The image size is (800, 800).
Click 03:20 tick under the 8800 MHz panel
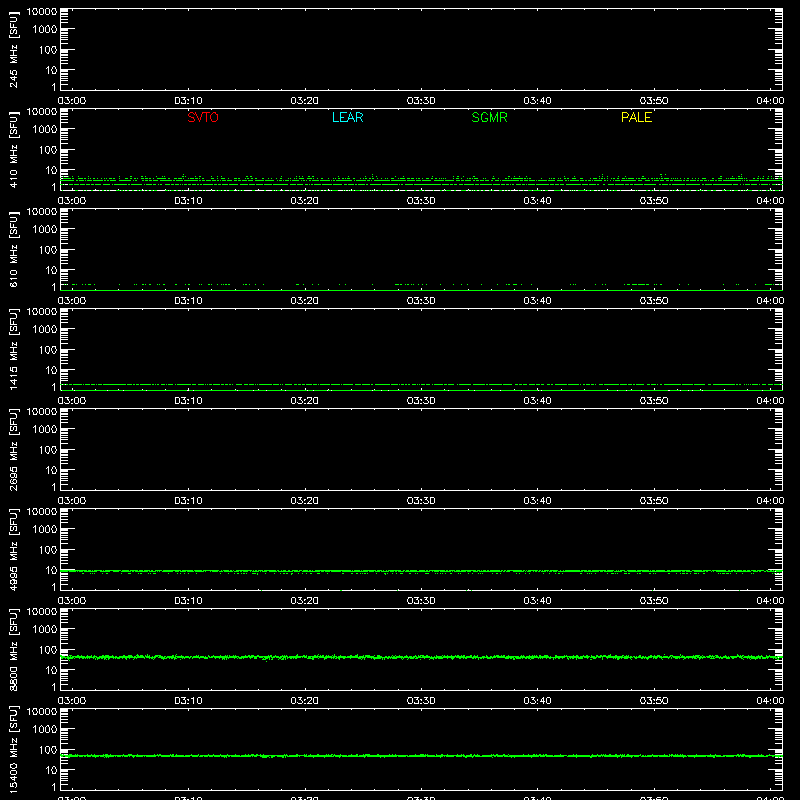(305, 701)
